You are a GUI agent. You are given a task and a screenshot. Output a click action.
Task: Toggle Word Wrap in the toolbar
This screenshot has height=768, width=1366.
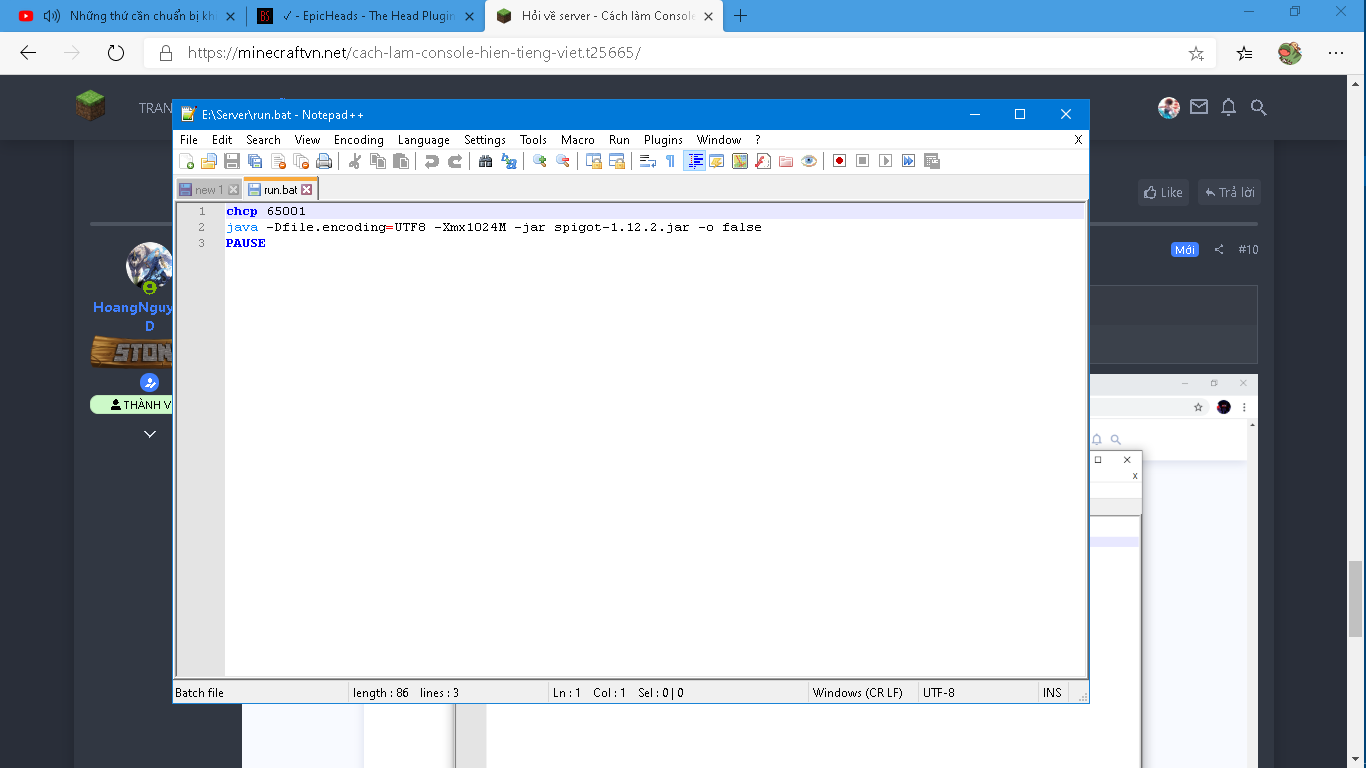(647, 161)
